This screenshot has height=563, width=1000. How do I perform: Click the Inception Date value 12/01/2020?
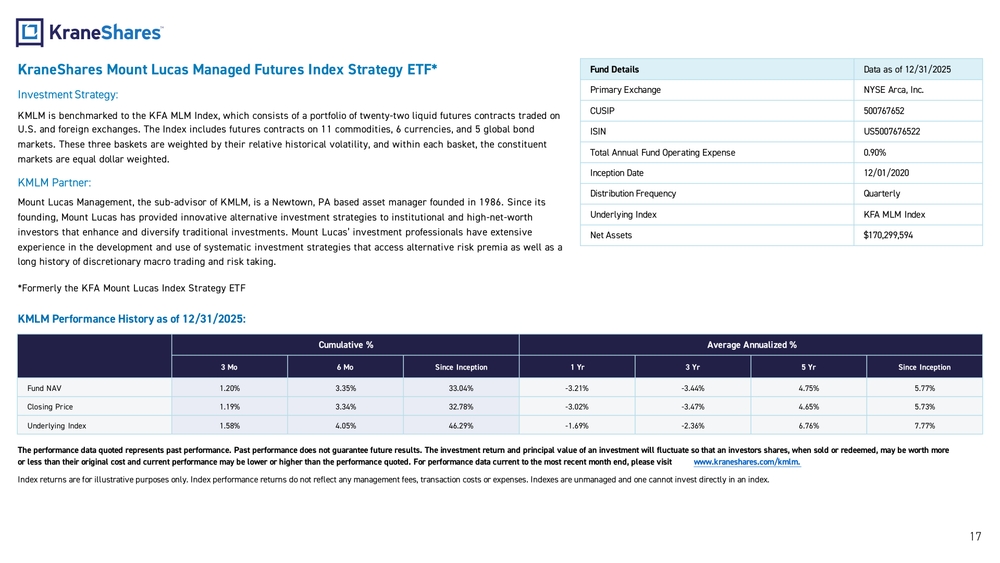(x=884, y=173)
